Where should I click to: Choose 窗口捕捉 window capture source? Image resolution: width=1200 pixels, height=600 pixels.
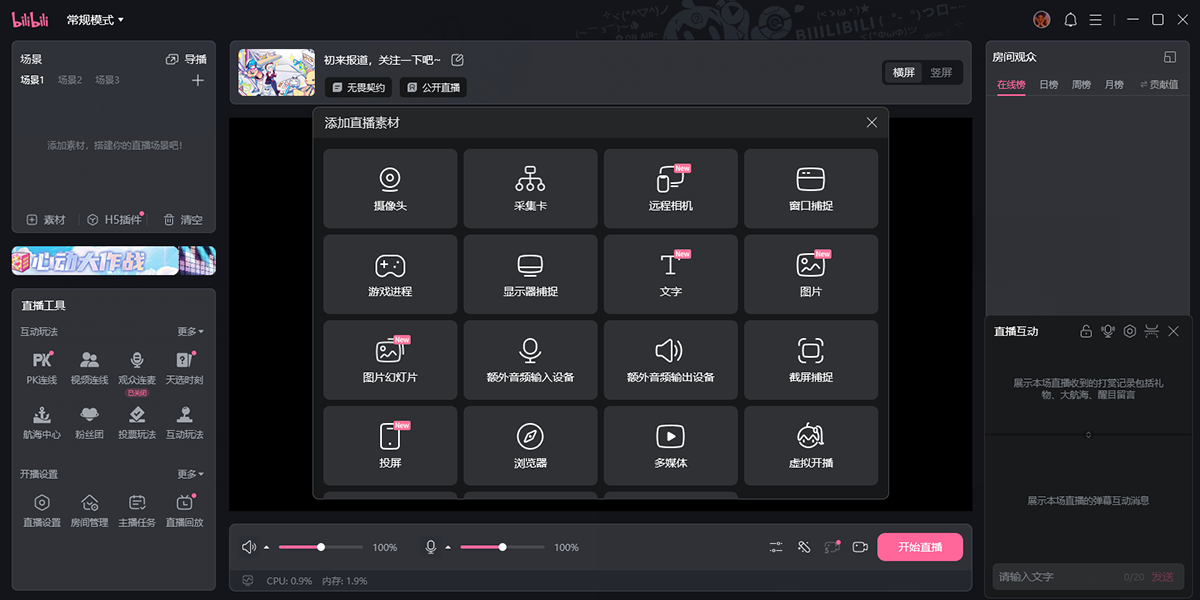pos(811,188)
